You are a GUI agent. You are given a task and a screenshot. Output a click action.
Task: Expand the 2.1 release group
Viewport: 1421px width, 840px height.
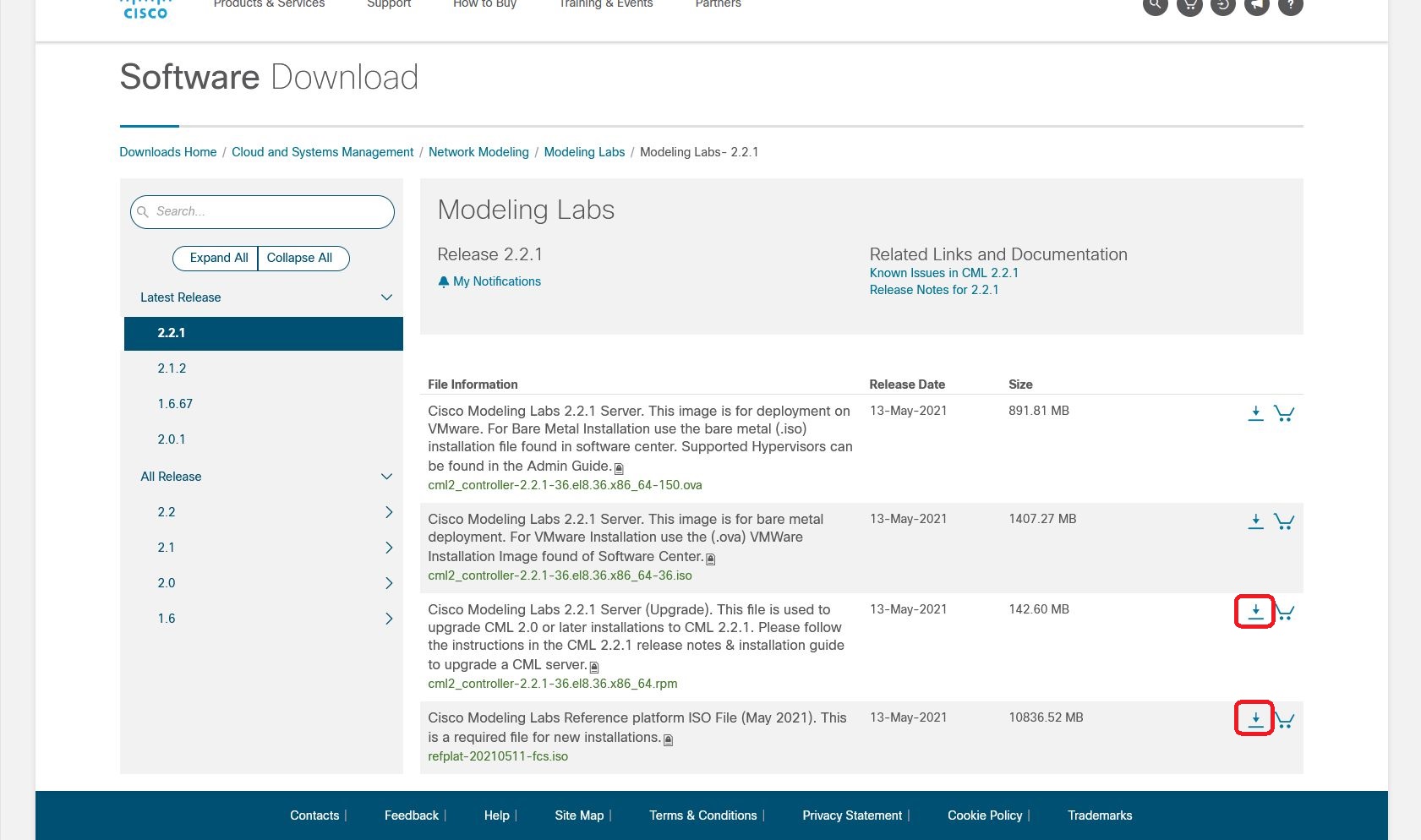click(389, 548)
